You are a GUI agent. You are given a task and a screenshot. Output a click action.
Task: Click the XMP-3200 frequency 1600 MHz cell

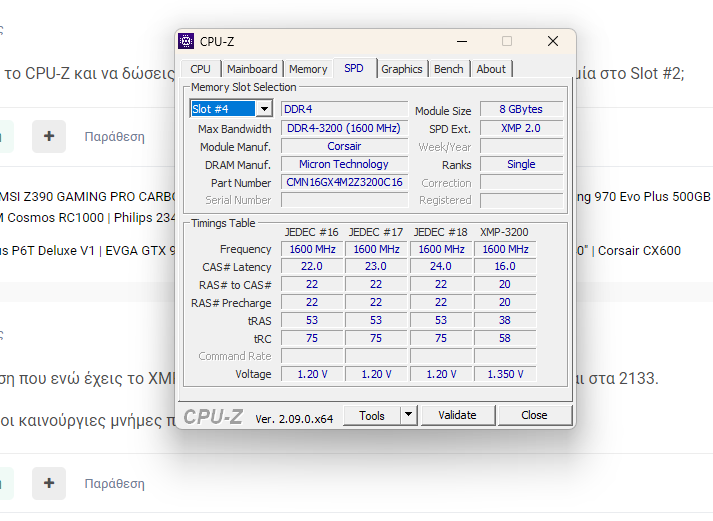[505, 249]
